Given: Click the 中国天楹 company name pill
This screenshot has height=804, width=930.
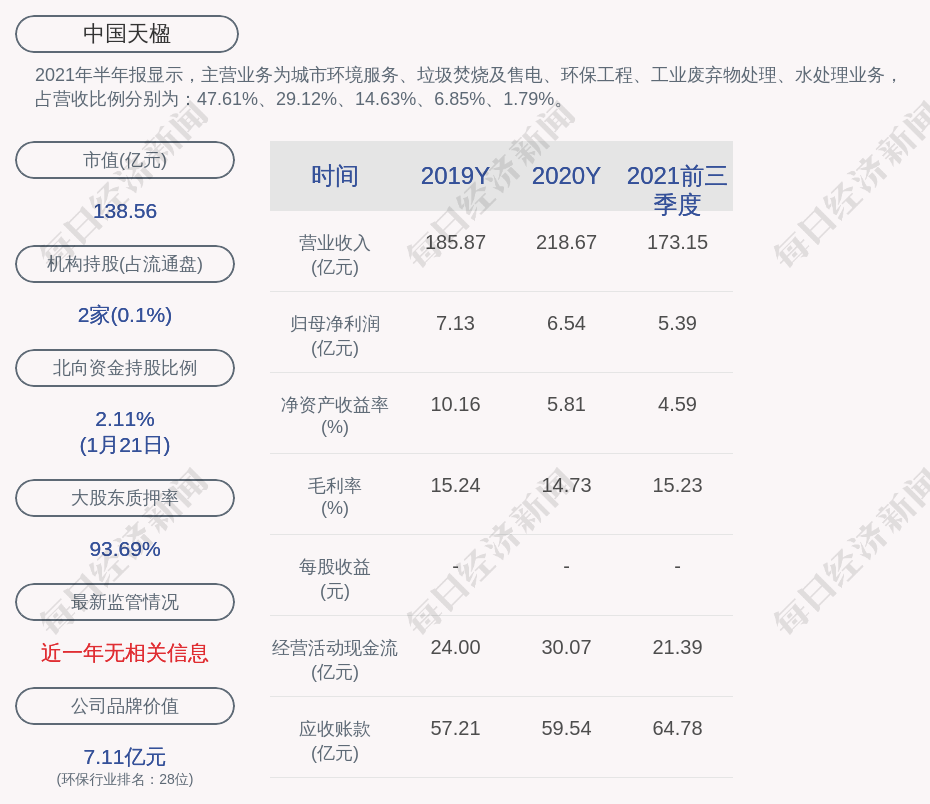Looking at the screenshot, I should pos(127,34).
